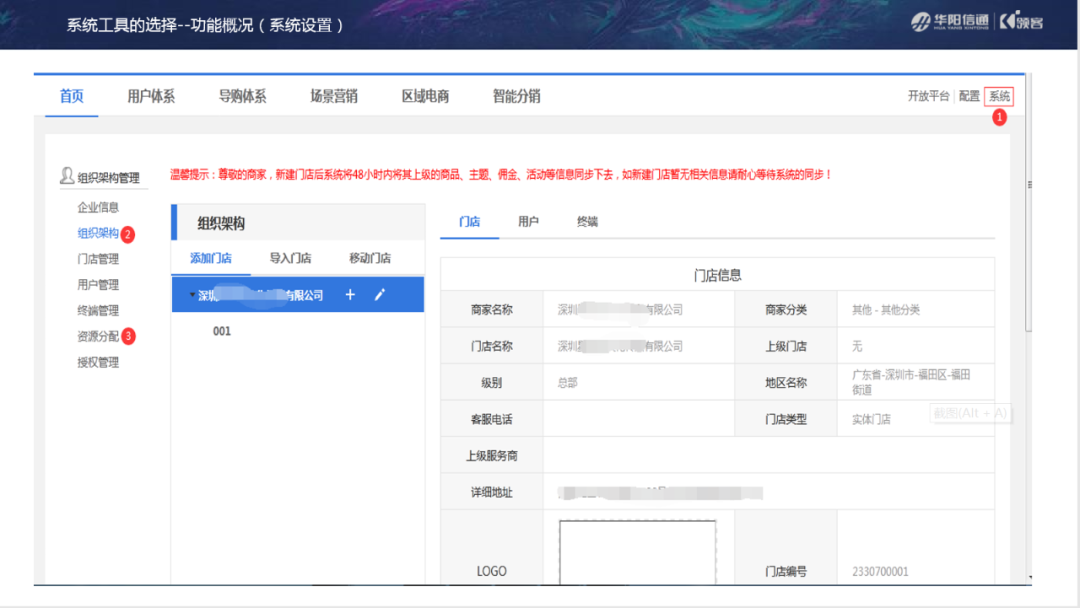Select the company root node in the tree
Viewport: 1080px width, 608px height.
click(x=298, y=295)
